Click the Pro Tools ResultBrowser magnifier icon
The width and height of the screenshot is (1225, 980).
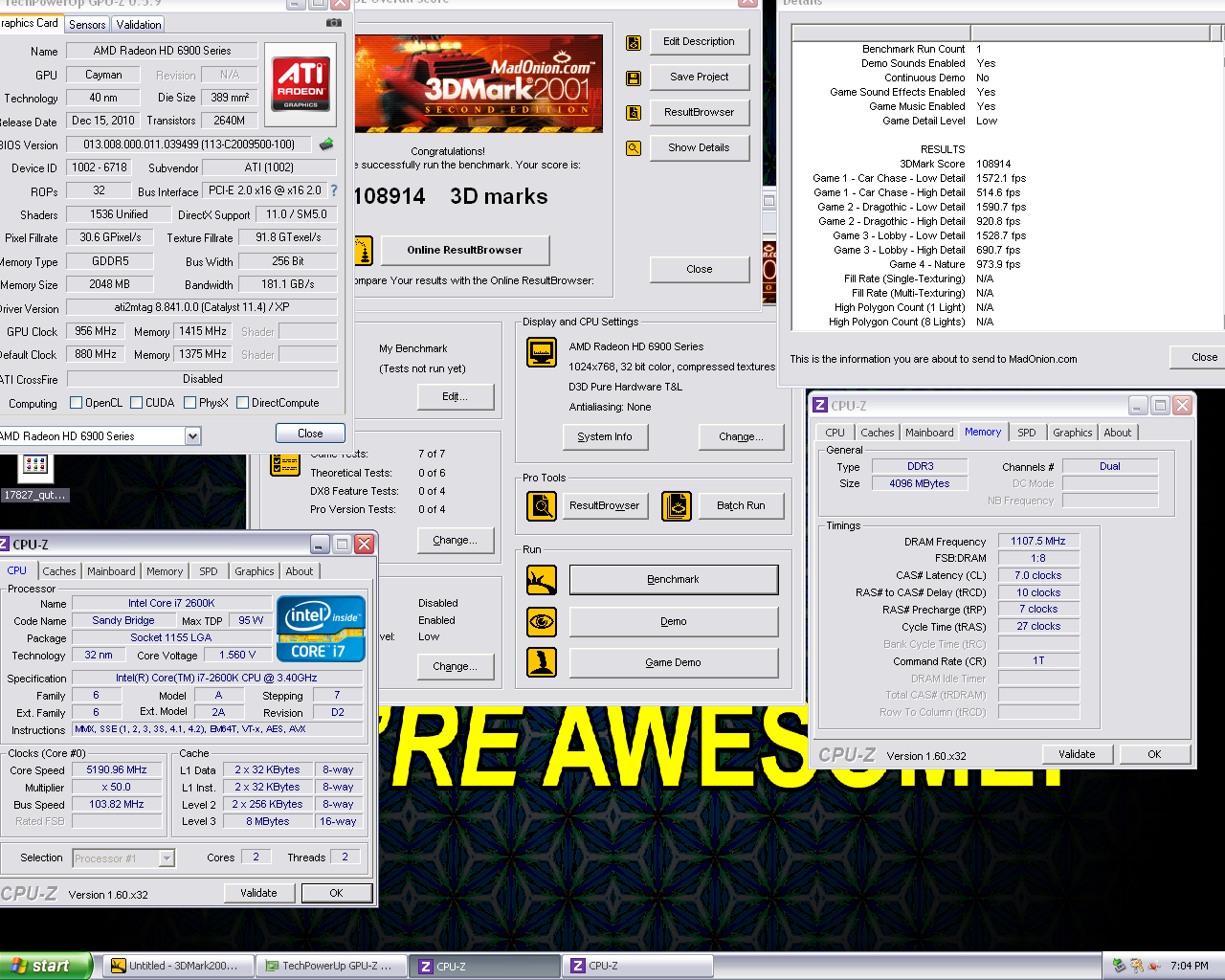point(542,505)
